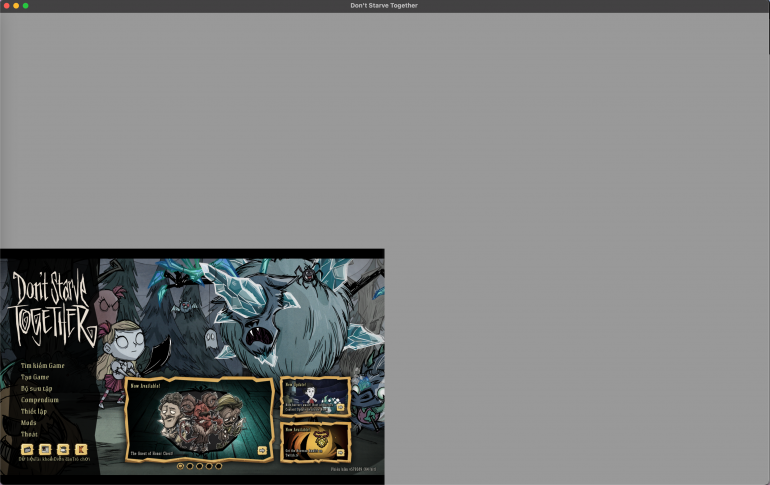
Task: Click the orange K Klei icon
Action: click(81, 449)
